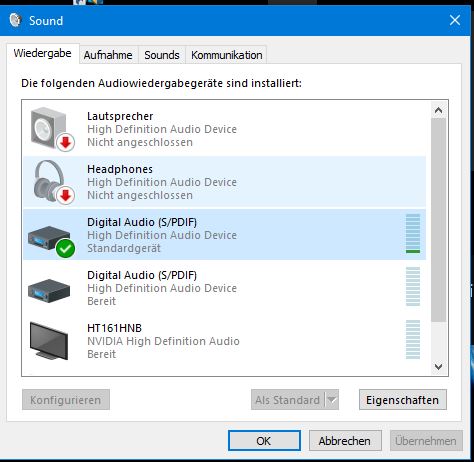Click the device list vertical scrollbar
Viewport: 474px width, 462px height.
tap(439, 220)
